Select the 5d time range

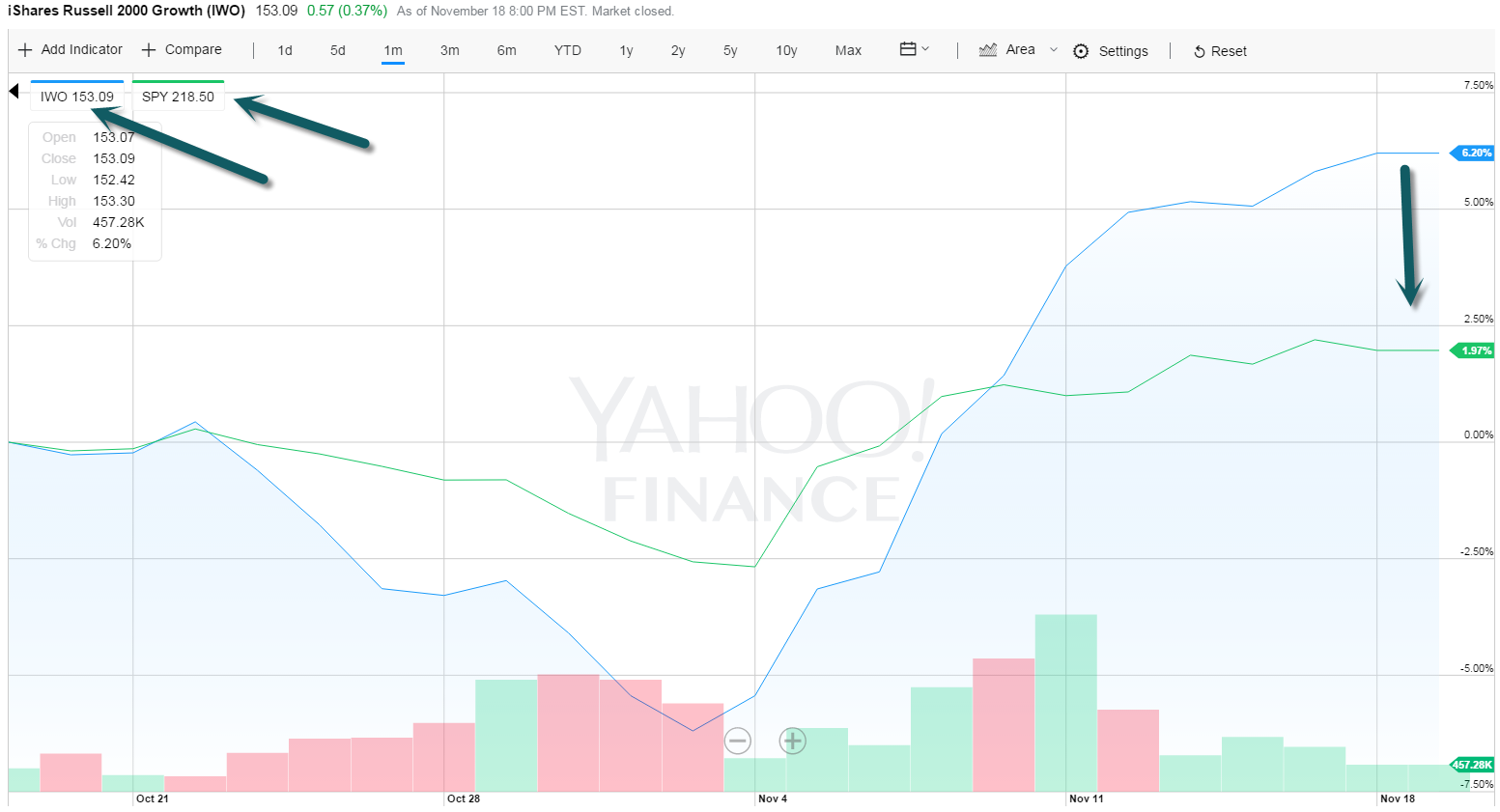[338, 51]
